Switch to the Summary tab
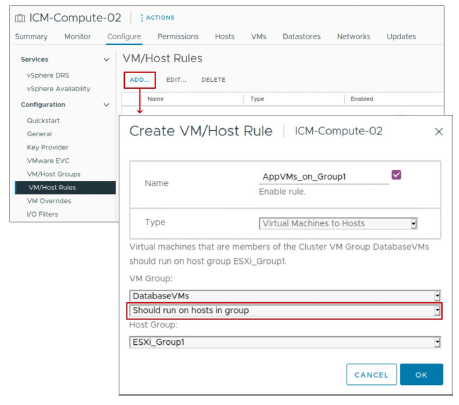The width and height of the screenshot is (459, 405). [31, 37]
